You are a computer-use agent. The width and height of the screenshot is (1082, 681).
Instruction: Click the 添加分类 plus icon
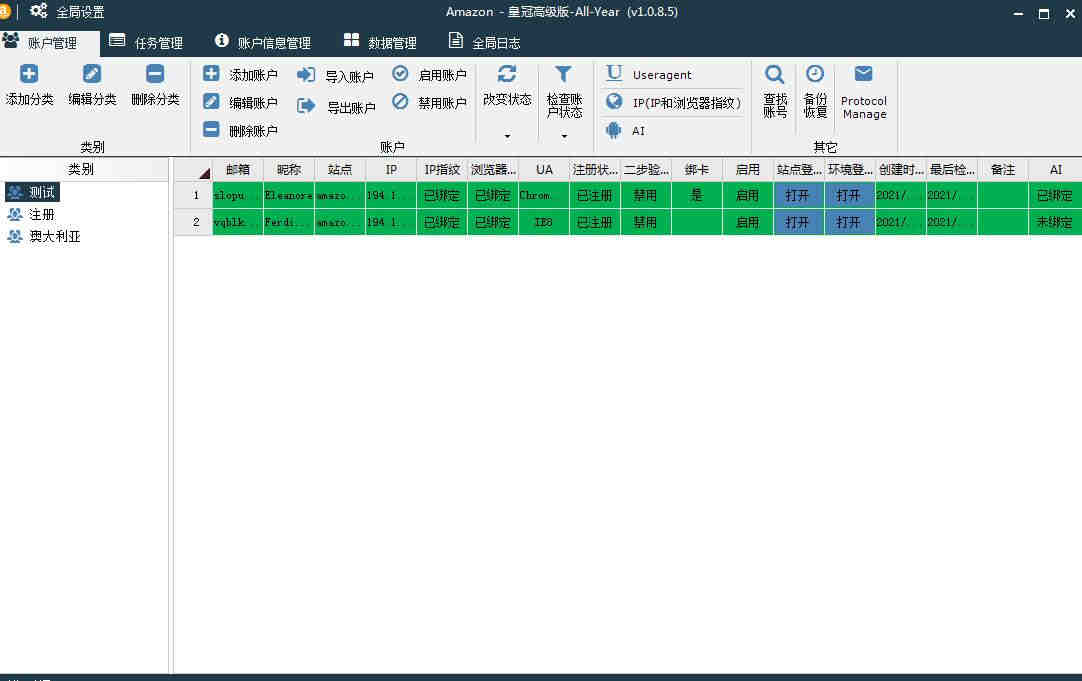point(29,74)
